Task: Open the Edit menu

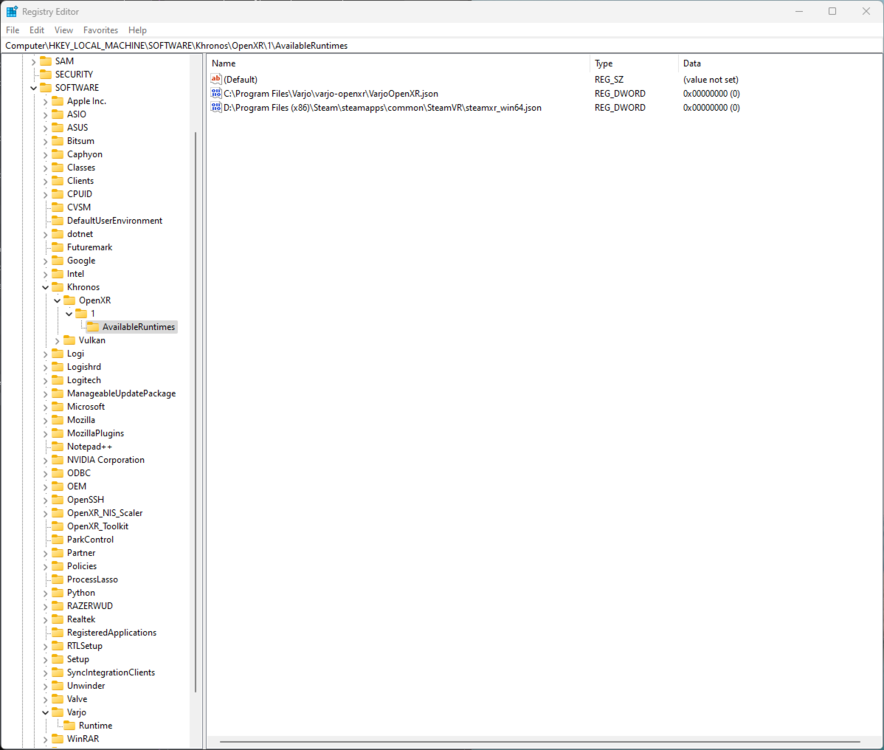Action: tap(37, 30)
